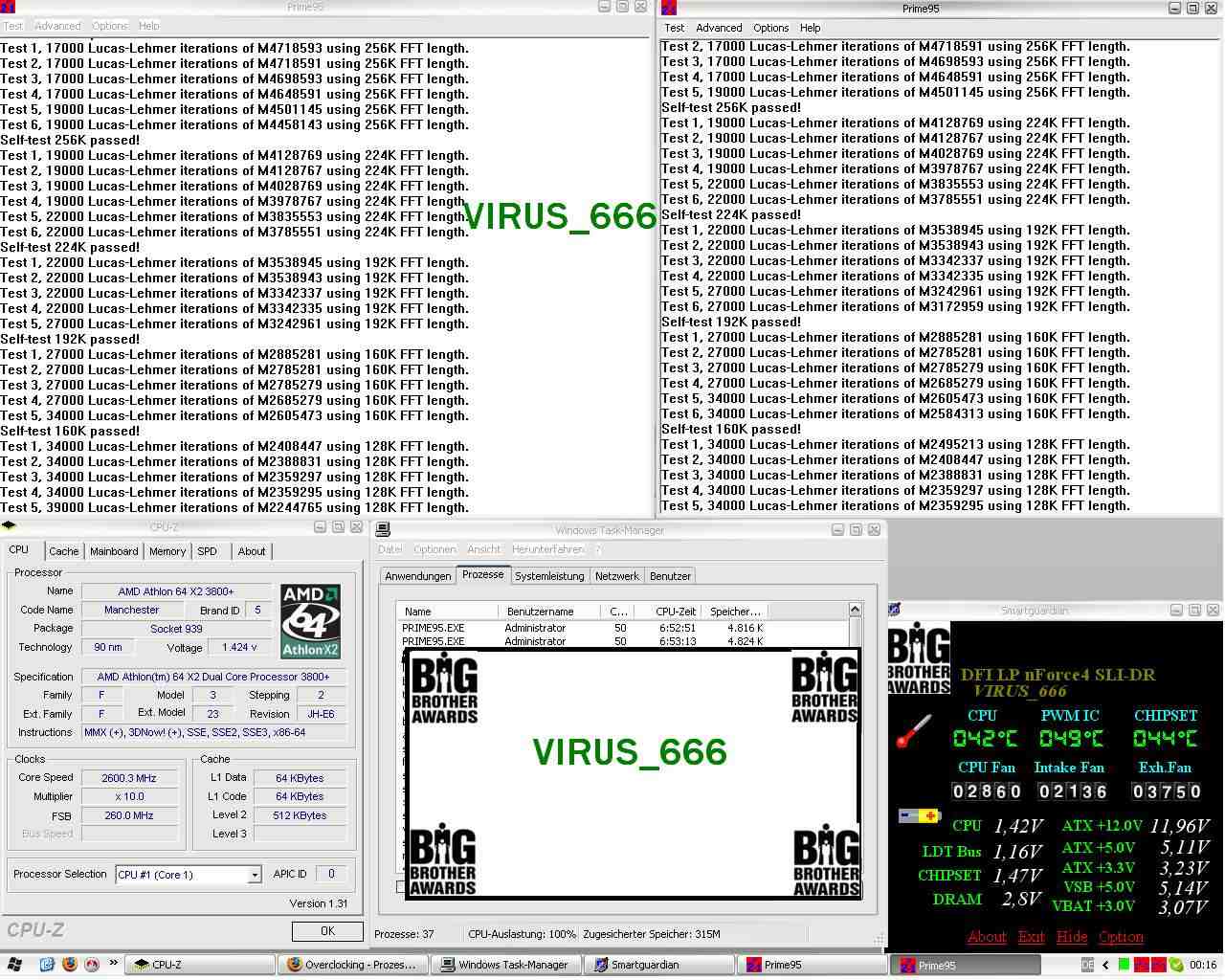Open Optionen menu in Task-Manager

[x=434, y=549]
